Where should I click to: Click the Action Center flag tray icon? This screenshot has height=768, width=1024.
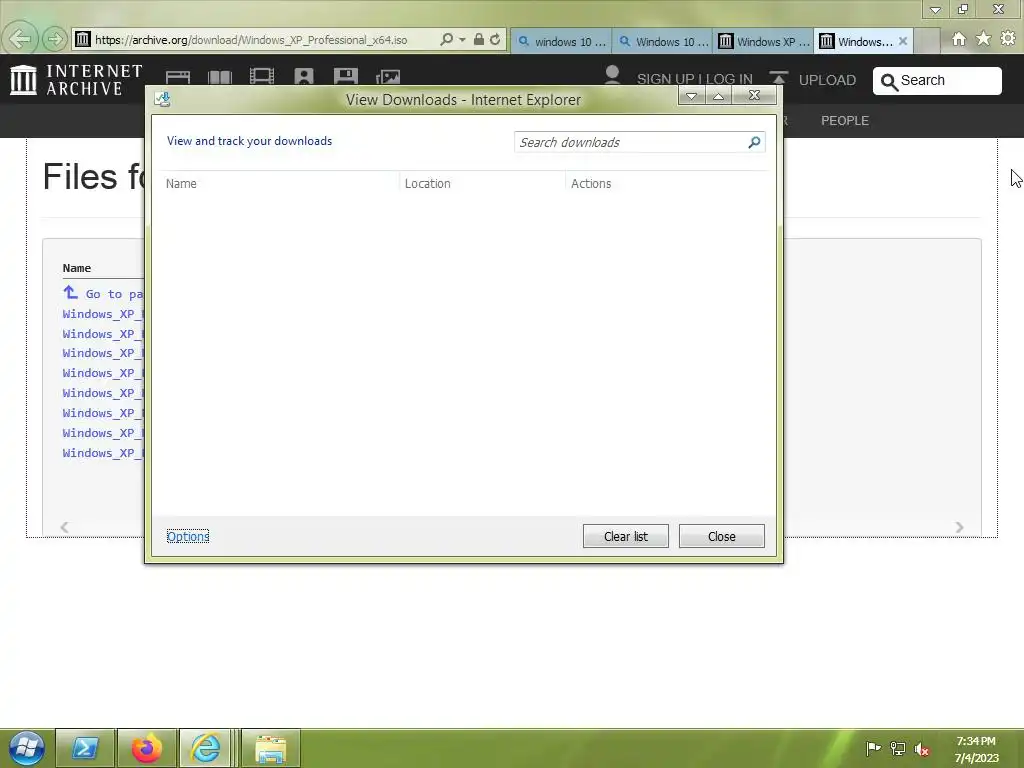[x=873, y=748]
